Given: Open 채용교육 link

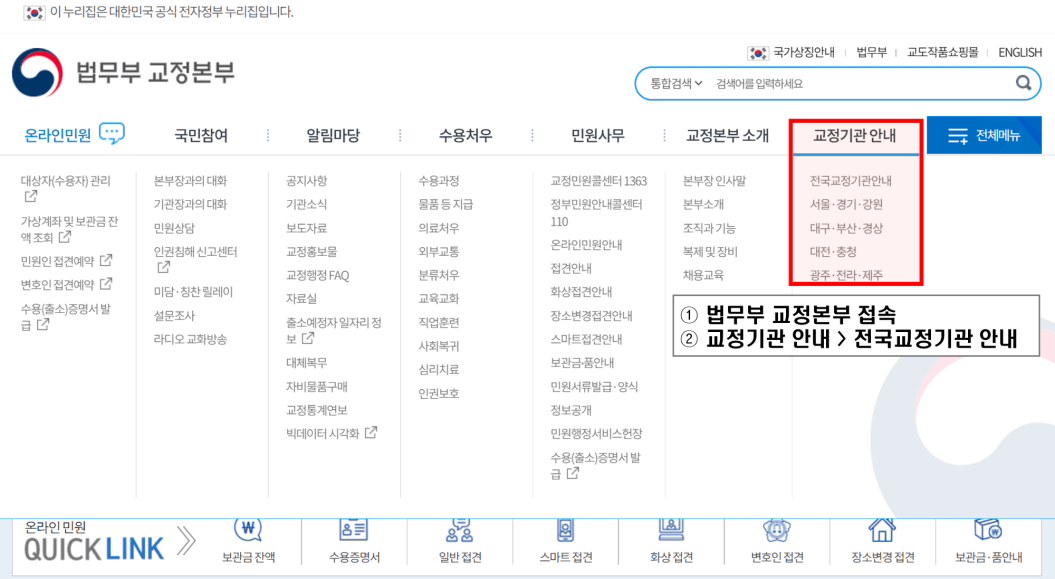Looking at the screenshot, I should click(x=703, y=275).
